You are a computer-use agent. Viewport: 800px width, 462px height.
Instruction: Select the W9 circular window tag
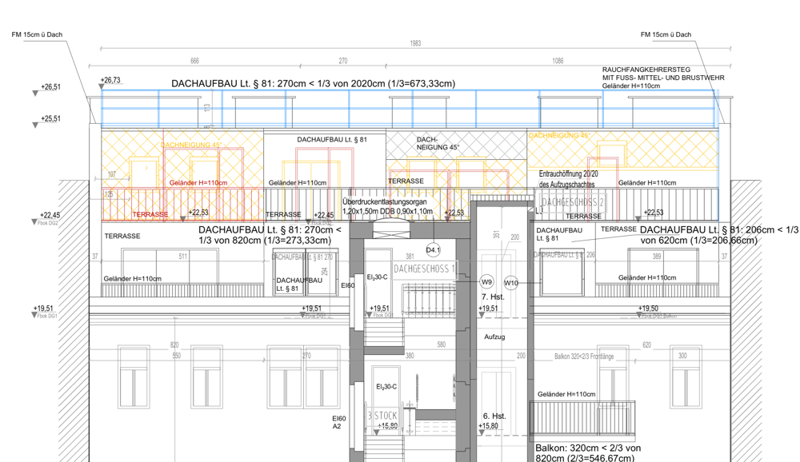488,282
